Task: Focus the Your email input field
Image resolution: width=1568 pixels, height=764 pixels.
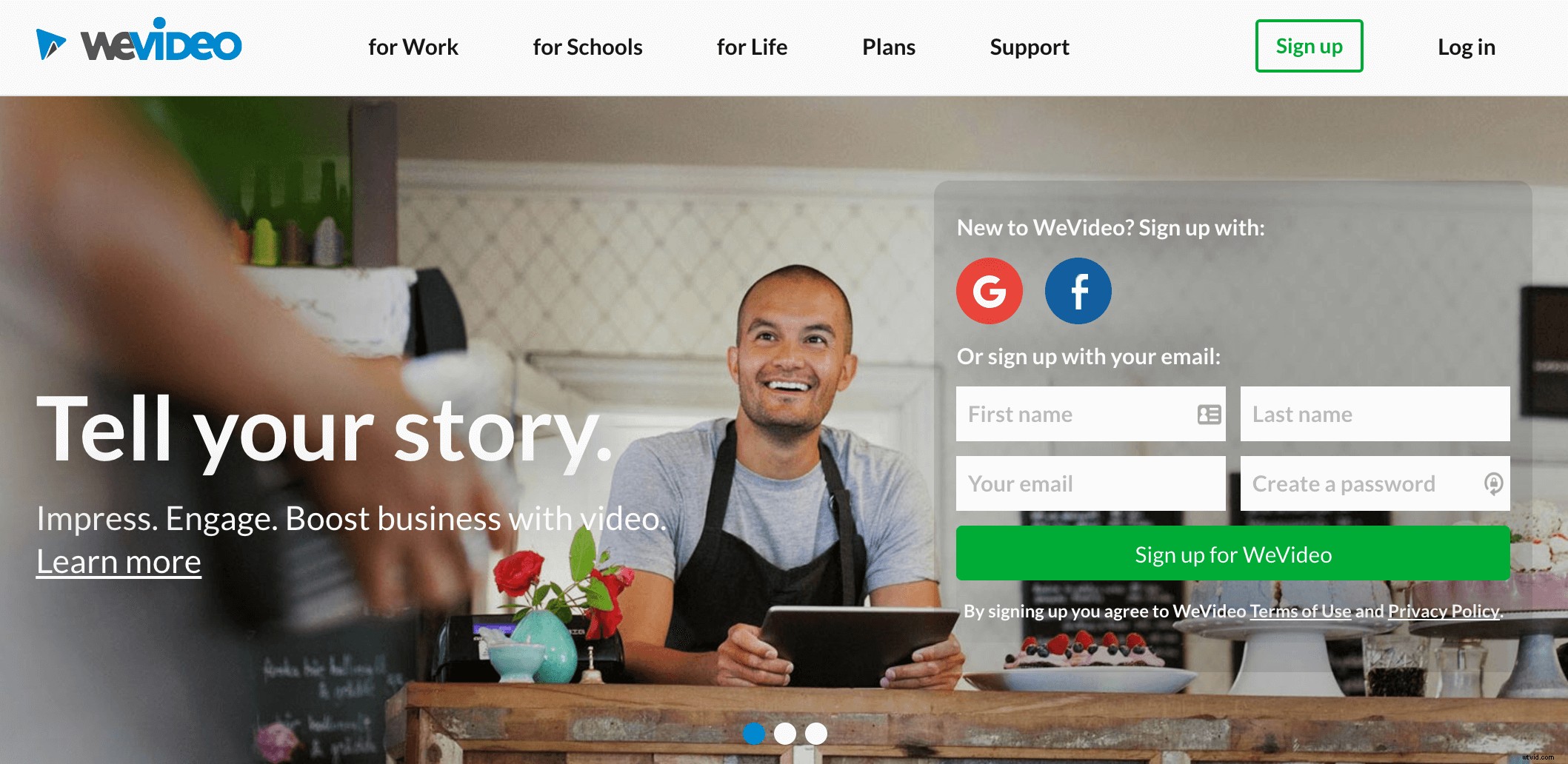Action: point(1090,483)
